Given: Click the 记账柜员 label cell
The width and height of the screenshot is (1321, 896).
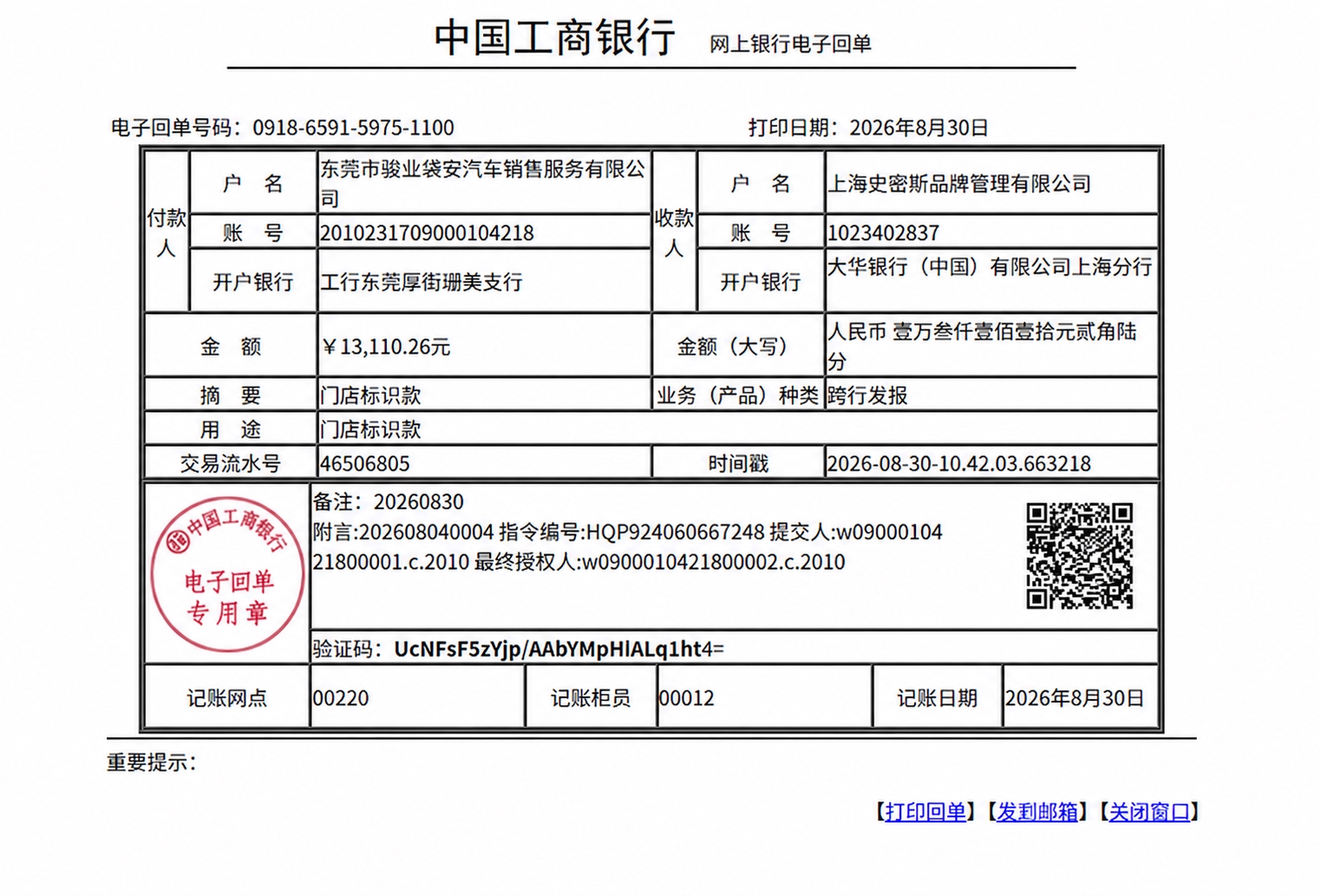Looking at the screenshot, I should 591,698.
